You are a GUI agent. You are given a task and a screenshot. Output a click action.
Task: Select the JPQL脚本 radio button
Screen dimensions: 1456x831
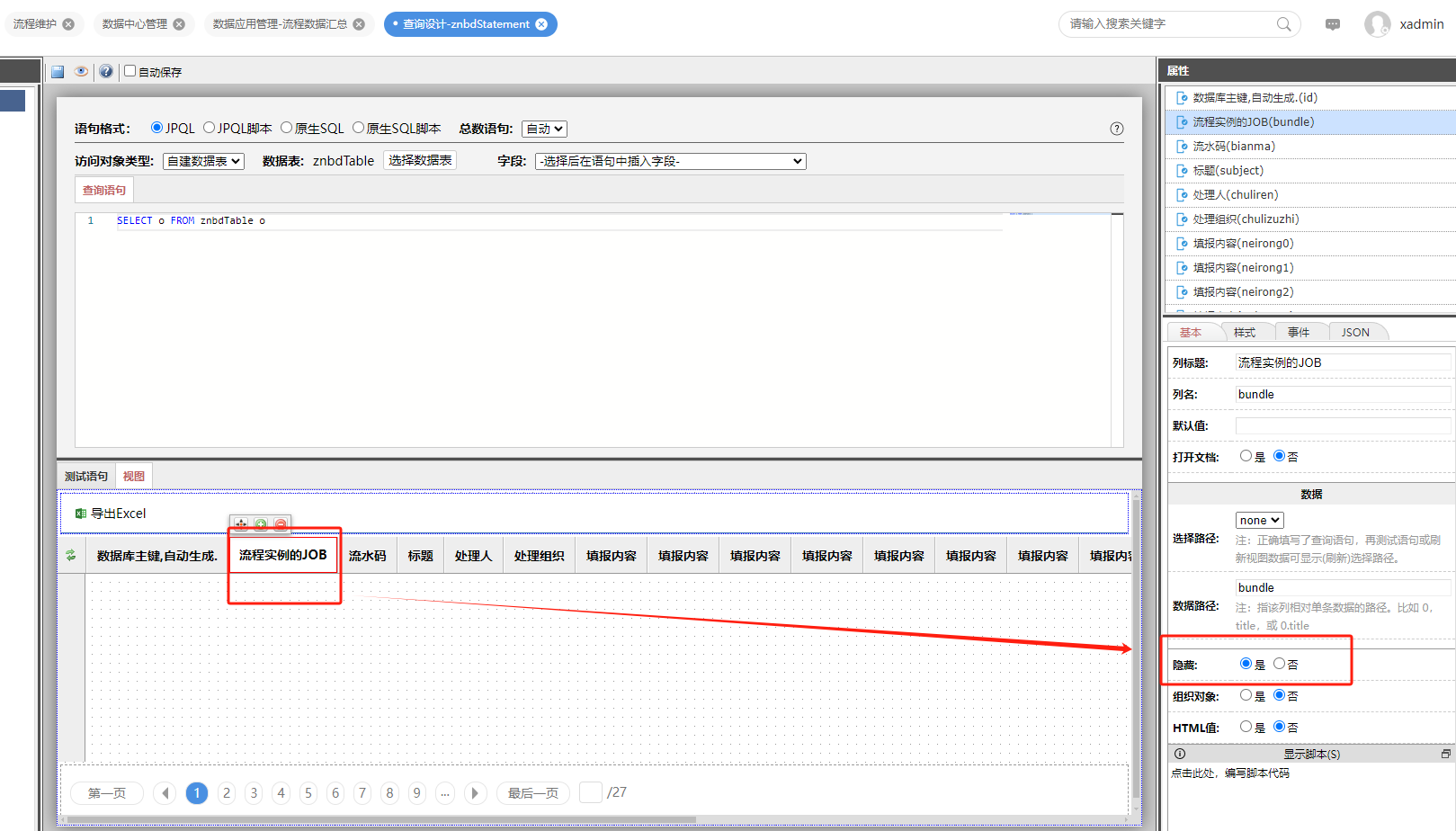click(210, 128)
